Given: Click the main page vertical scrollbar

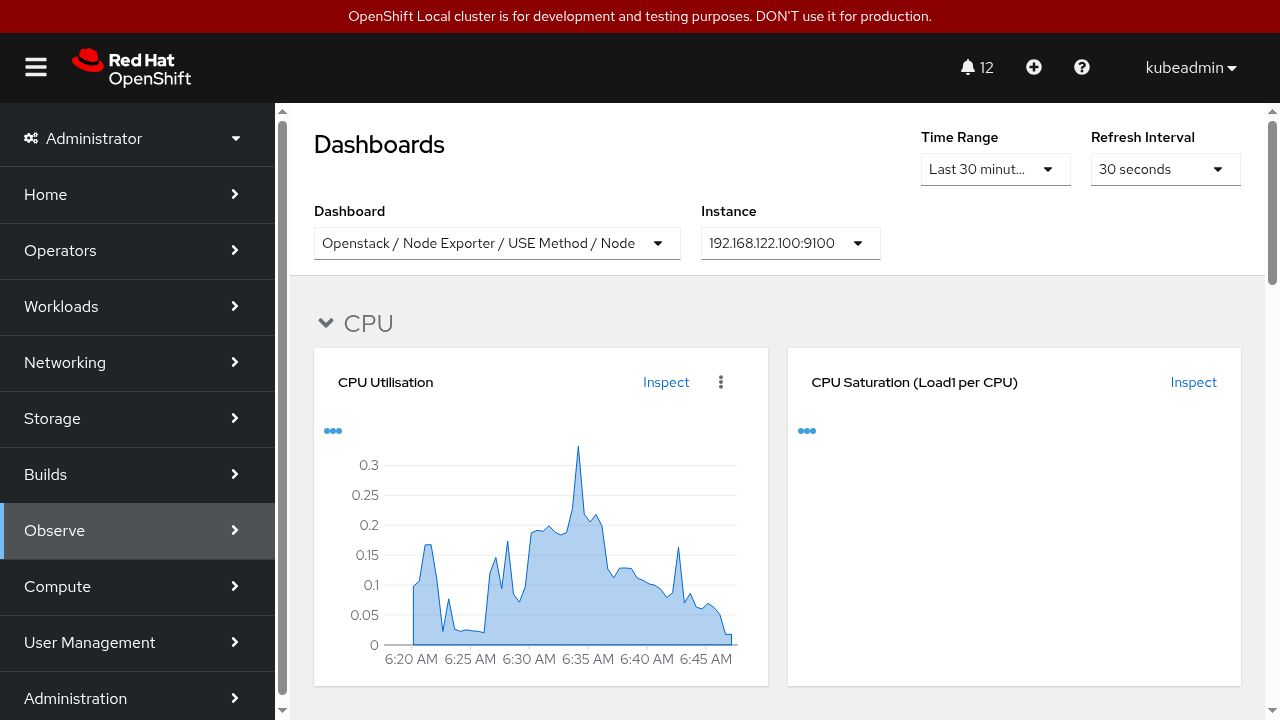Looking at the screenshot, I should (1272, 200).
